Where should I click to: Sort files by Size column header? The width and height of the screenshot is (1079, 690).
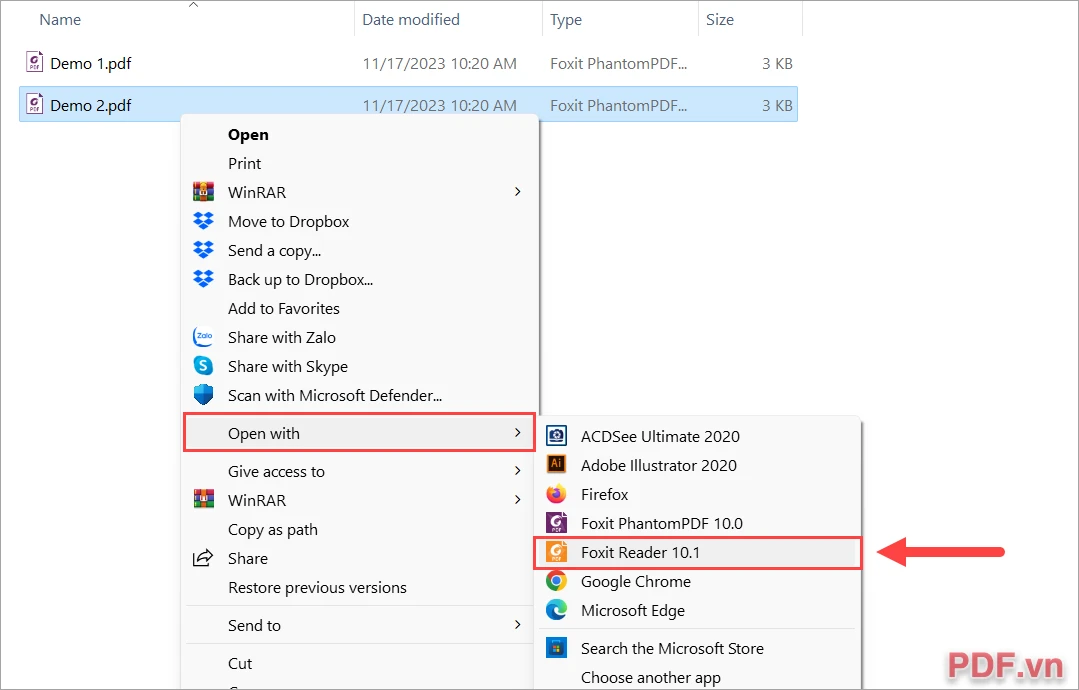(720, 20)
